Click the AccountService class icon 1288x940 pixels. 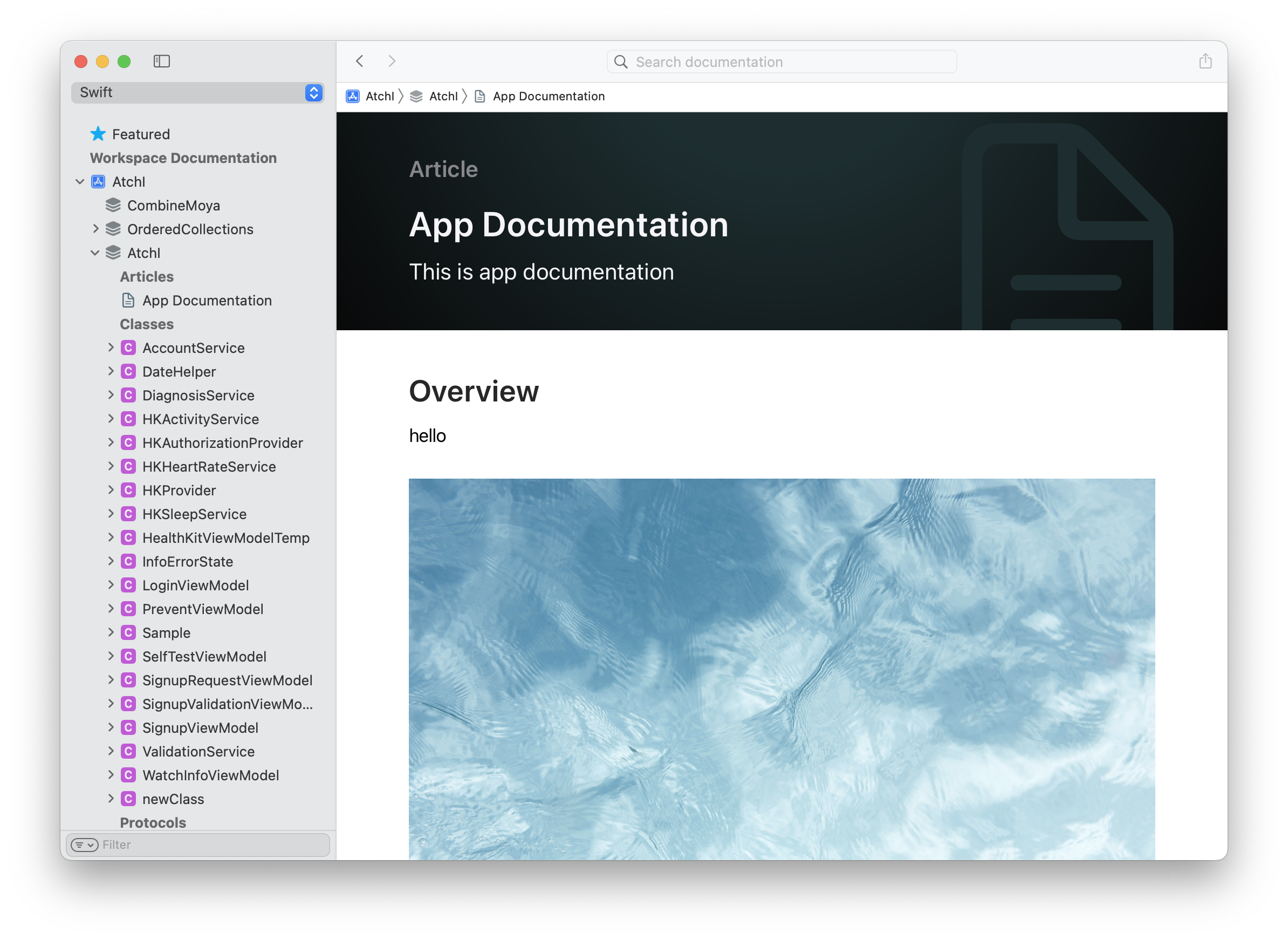[128, 348]
